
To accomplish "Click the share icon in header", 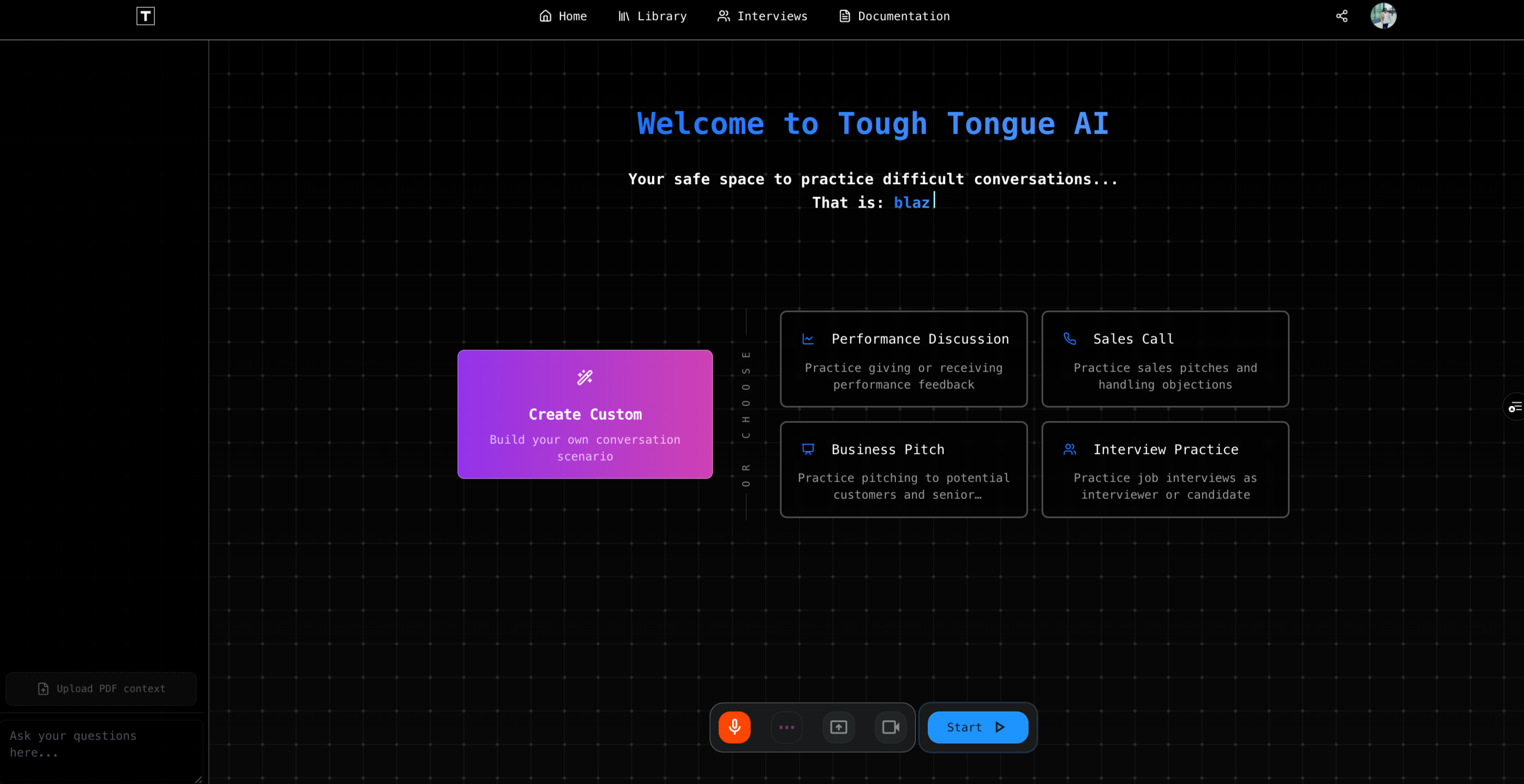I will click(1341, 16).
